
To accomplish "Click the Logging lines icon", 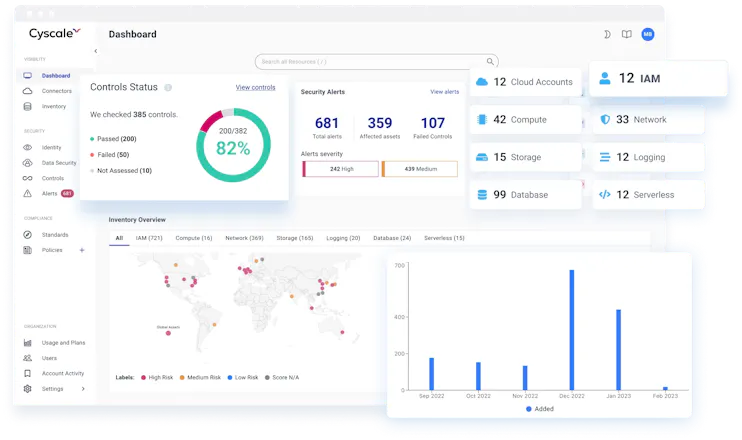I will [605, 157].
